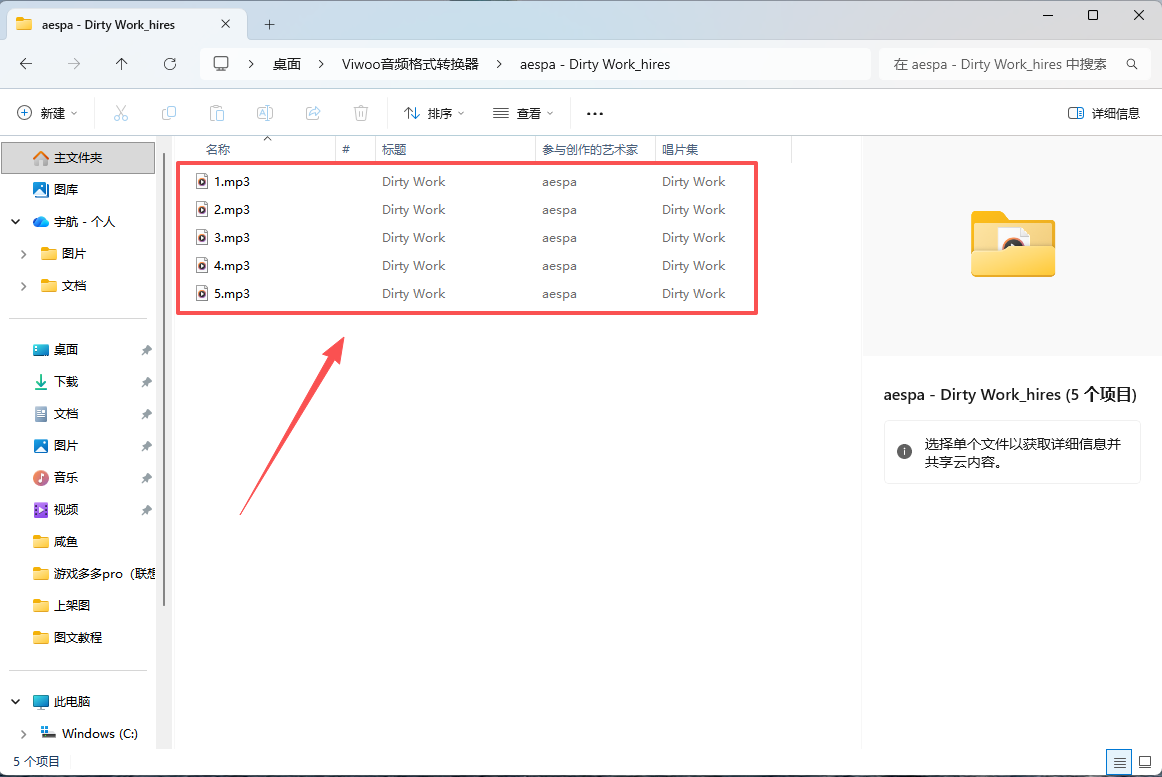Click the Share icon in toolbar
This screenshot has height=777, width=1162.
(313, 113)
